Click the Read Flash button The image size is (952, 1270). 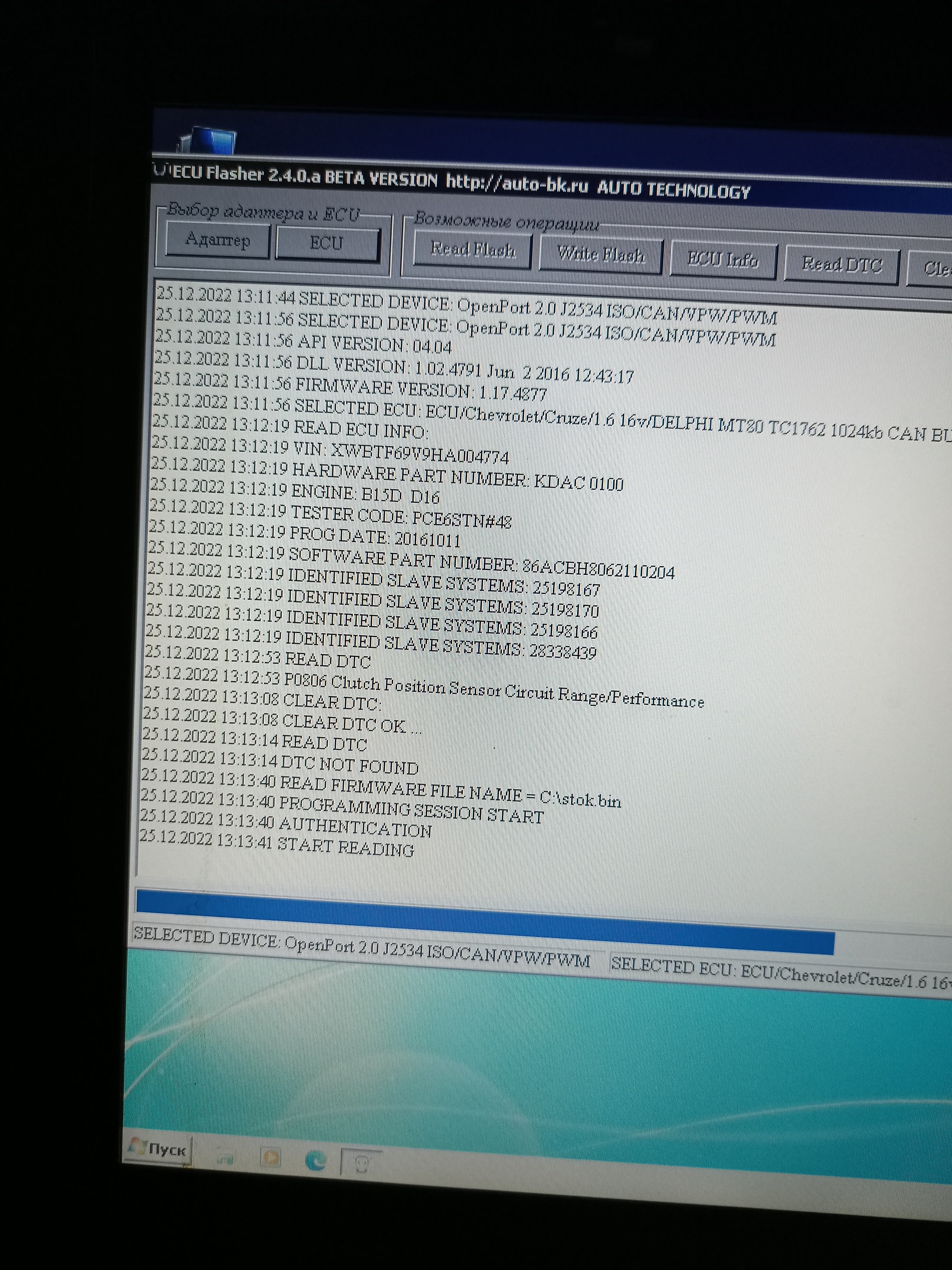(x=472, y=250)
